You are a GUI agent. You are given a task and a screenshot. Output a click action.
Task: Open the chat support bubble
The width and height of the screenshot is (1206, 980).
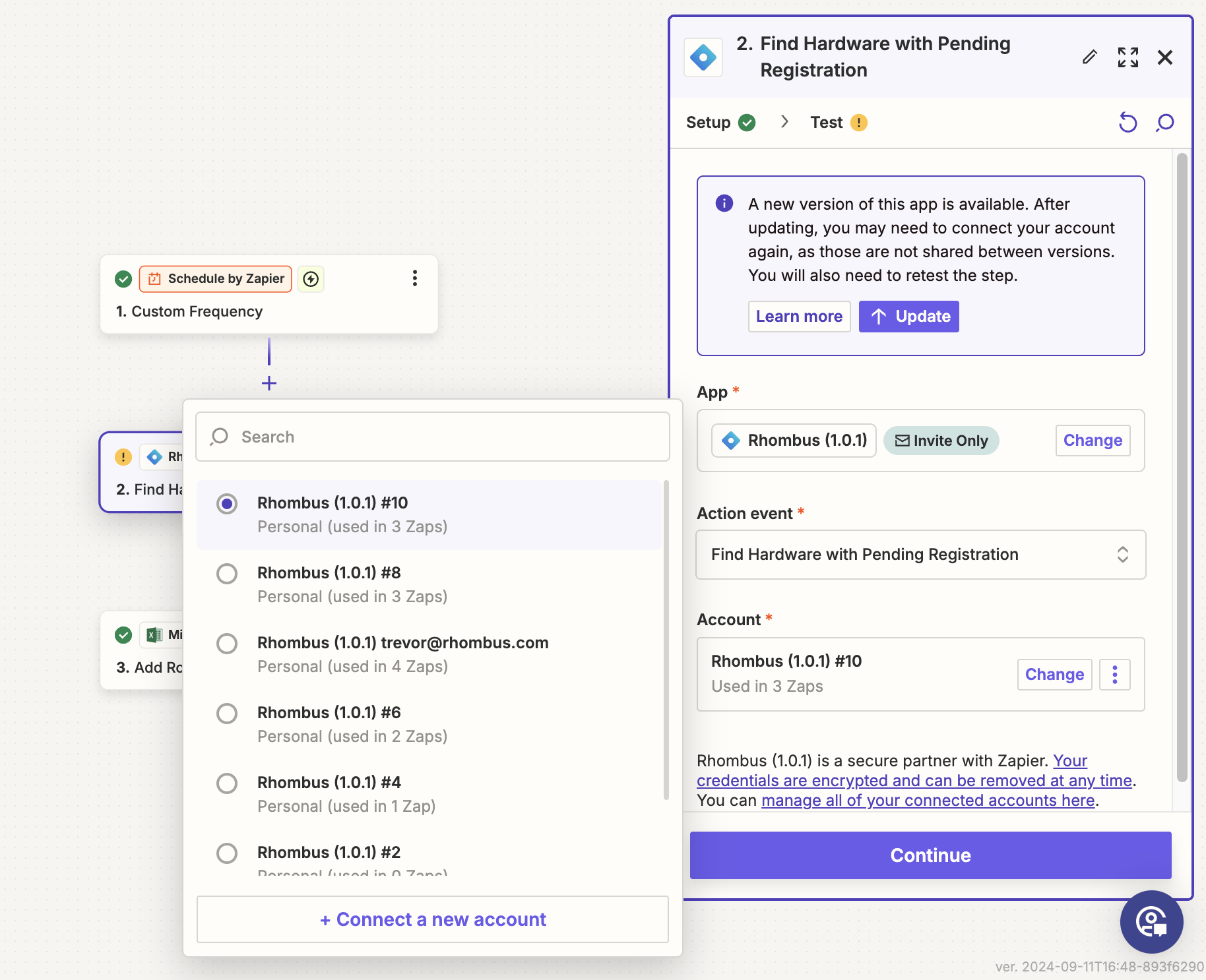point(1152,922)
